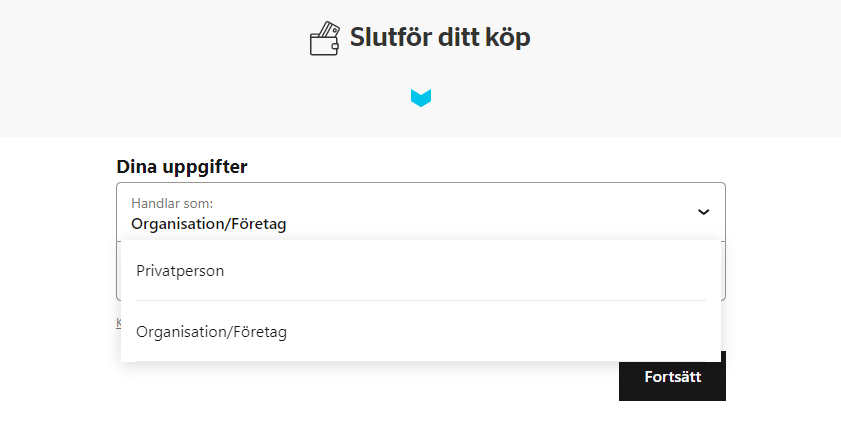Viewport: 841px width, 421px height.
Task: Choose Privatperson as buyer type
Action: 180,270
